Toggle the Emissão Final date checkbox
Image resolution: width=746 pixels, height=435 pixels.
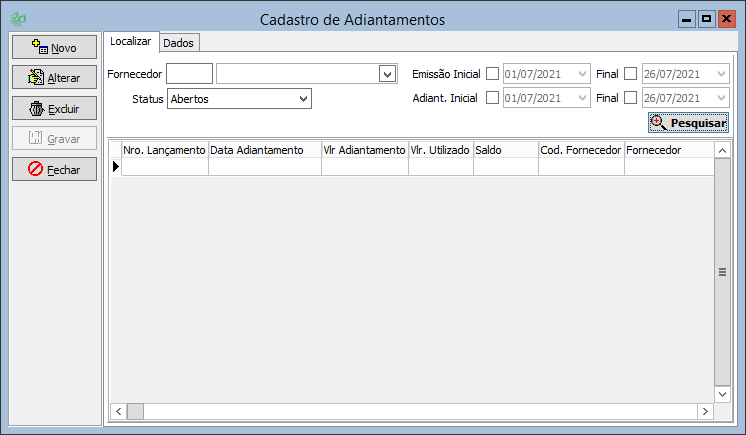[x=629, y=74]
